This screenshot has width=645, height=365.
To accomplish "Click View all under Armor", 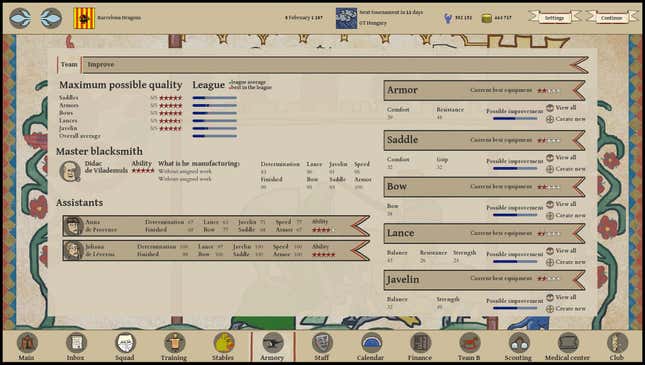I will (x=561, y=108).
